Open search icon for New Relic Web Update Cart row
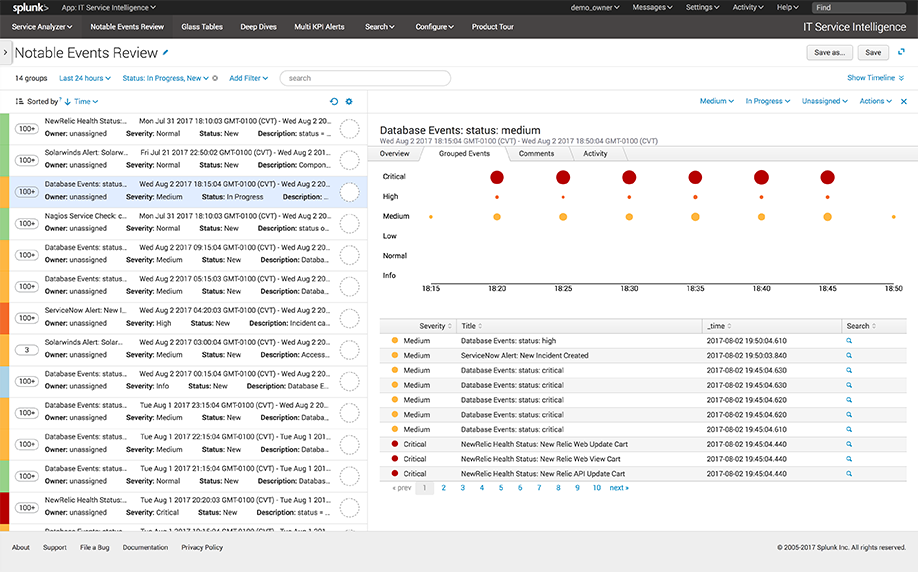This screenshot has height=572, width=918. tap(849, 444)
